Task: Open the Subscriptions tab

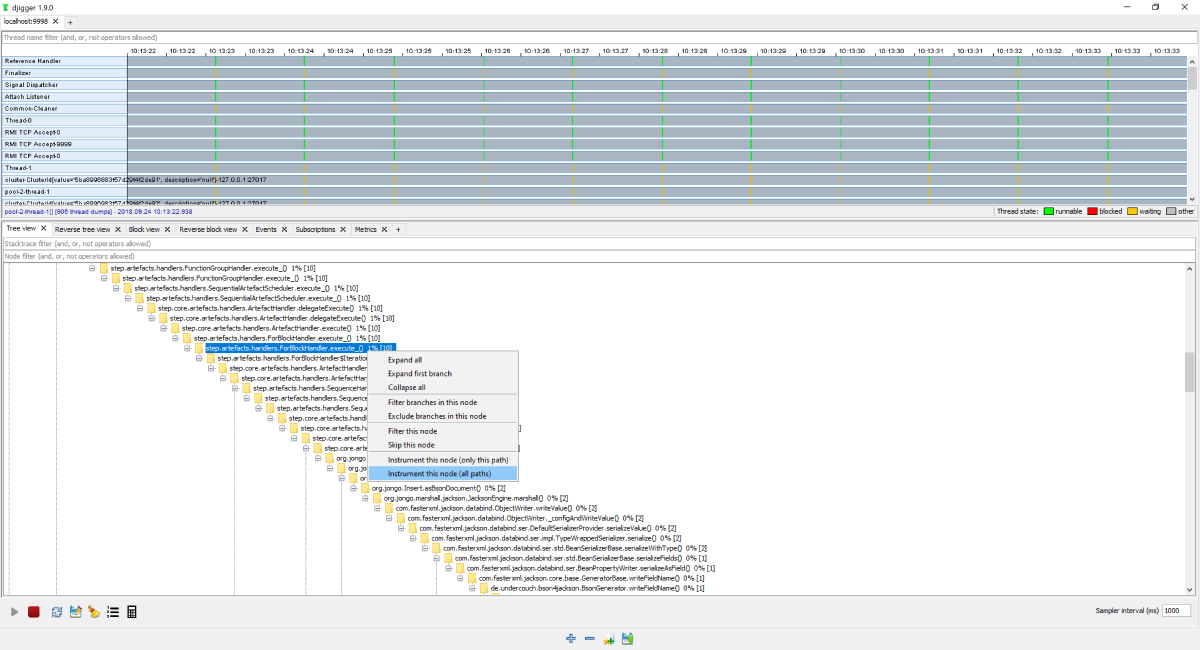Action: click(x=315, y=229)
